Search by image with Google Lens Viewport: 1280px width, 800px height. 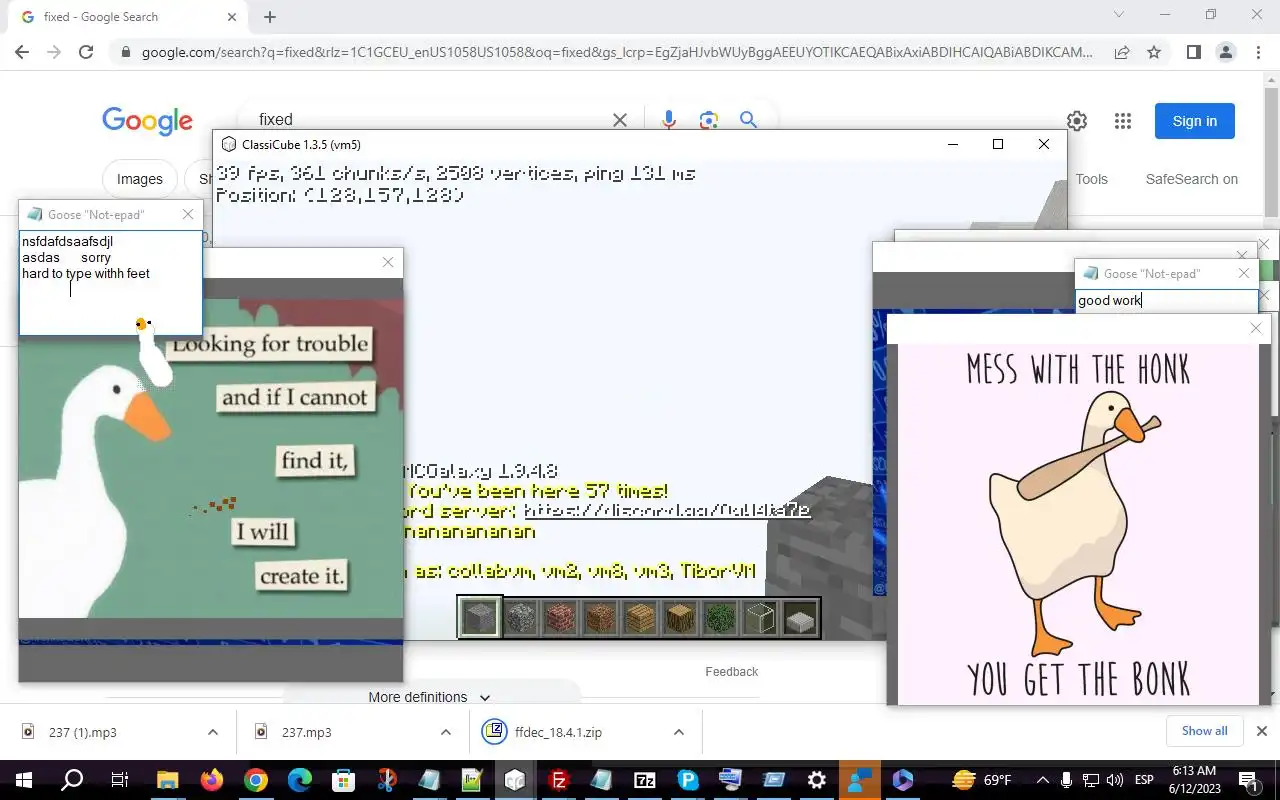point(709,120)
